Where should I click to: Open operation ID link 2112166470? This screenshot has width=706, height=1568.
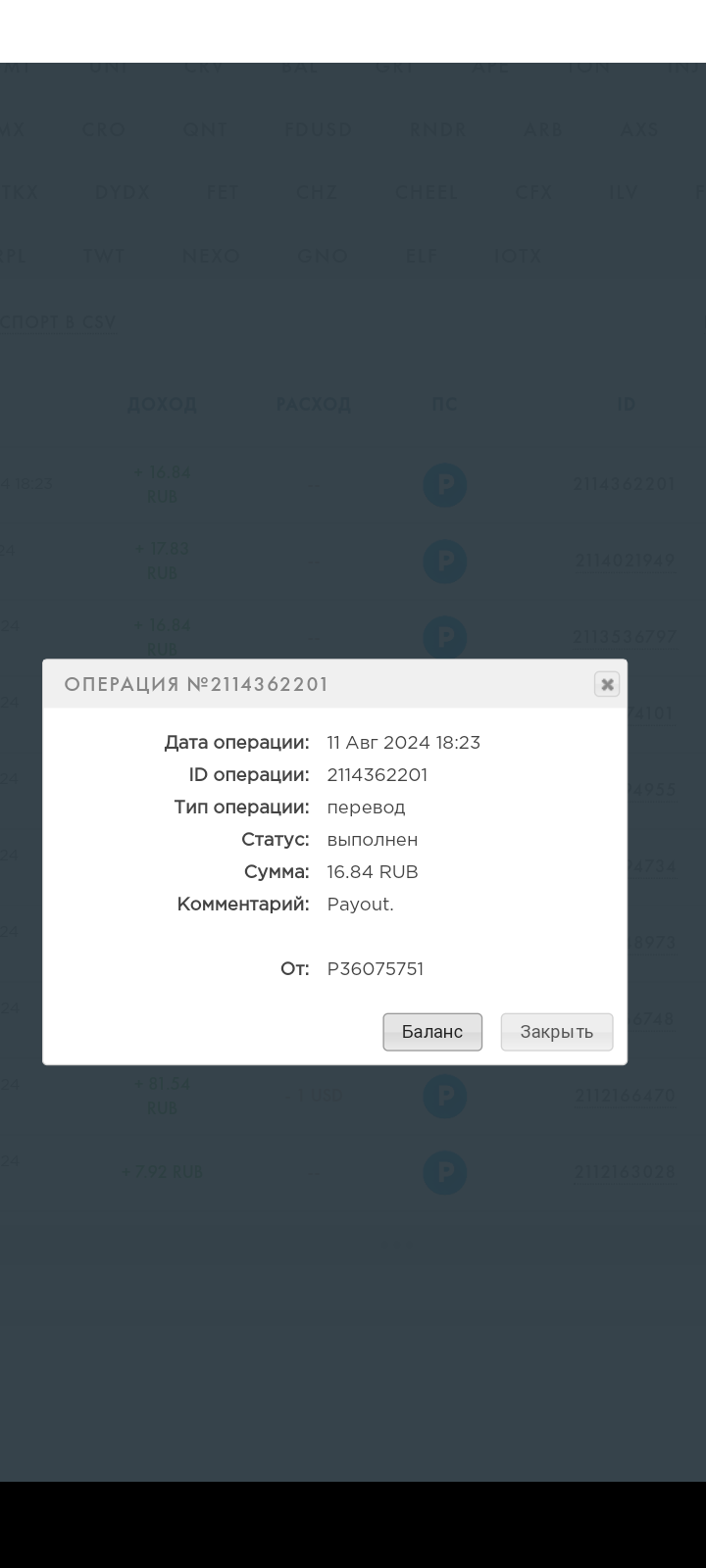coord(624,1096)
